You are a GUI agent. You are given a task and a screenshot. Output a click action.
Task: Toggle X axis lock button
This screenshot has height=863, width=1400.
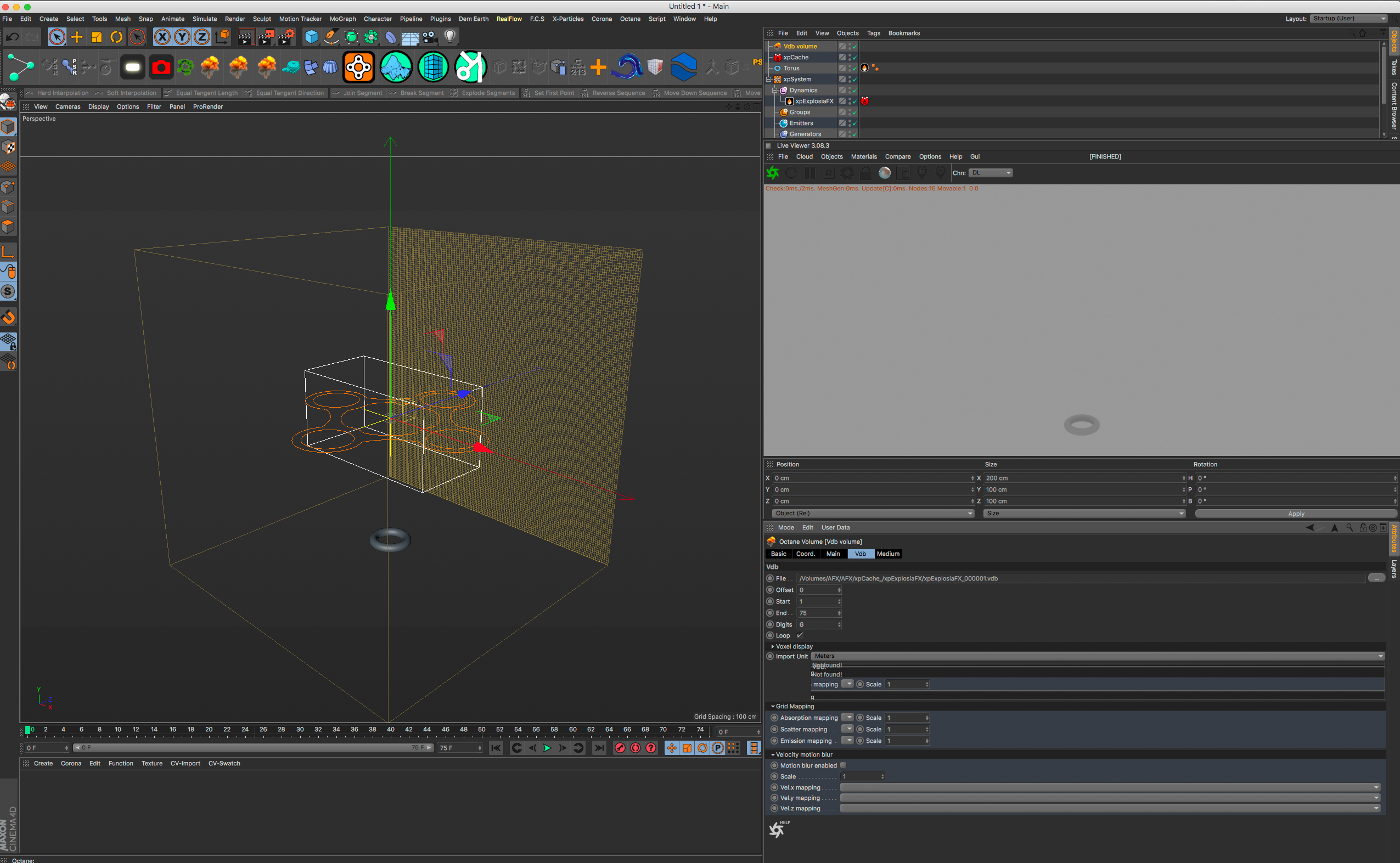click(x=163, y=37)
